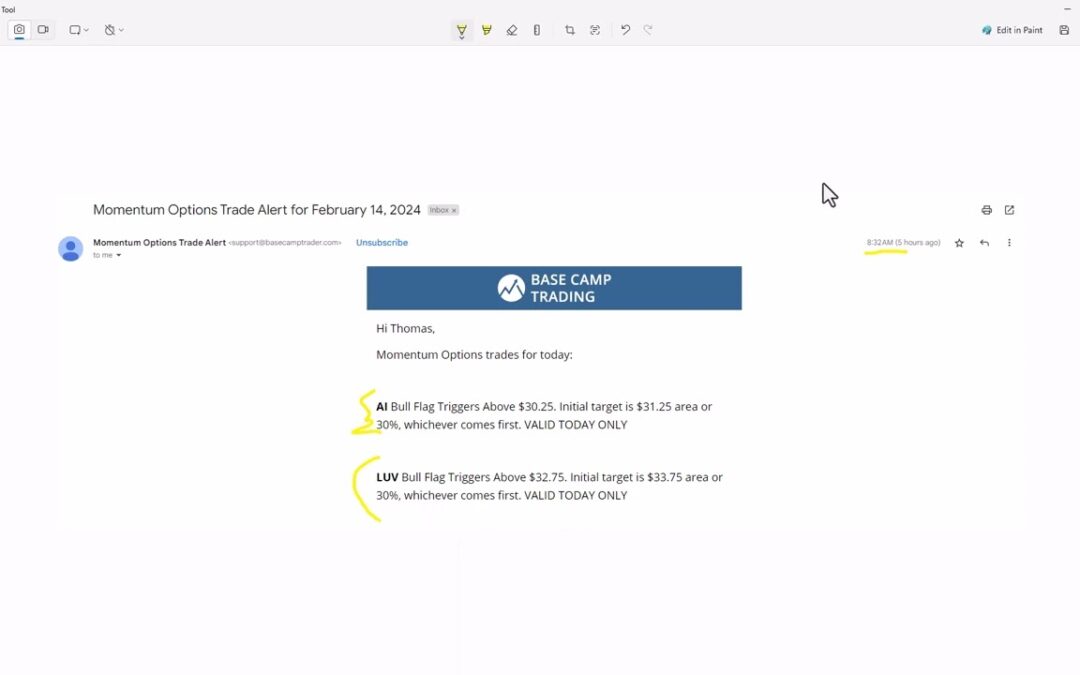Select the ballpoint pen tool

pyautogui.click(x=461, y=30)
